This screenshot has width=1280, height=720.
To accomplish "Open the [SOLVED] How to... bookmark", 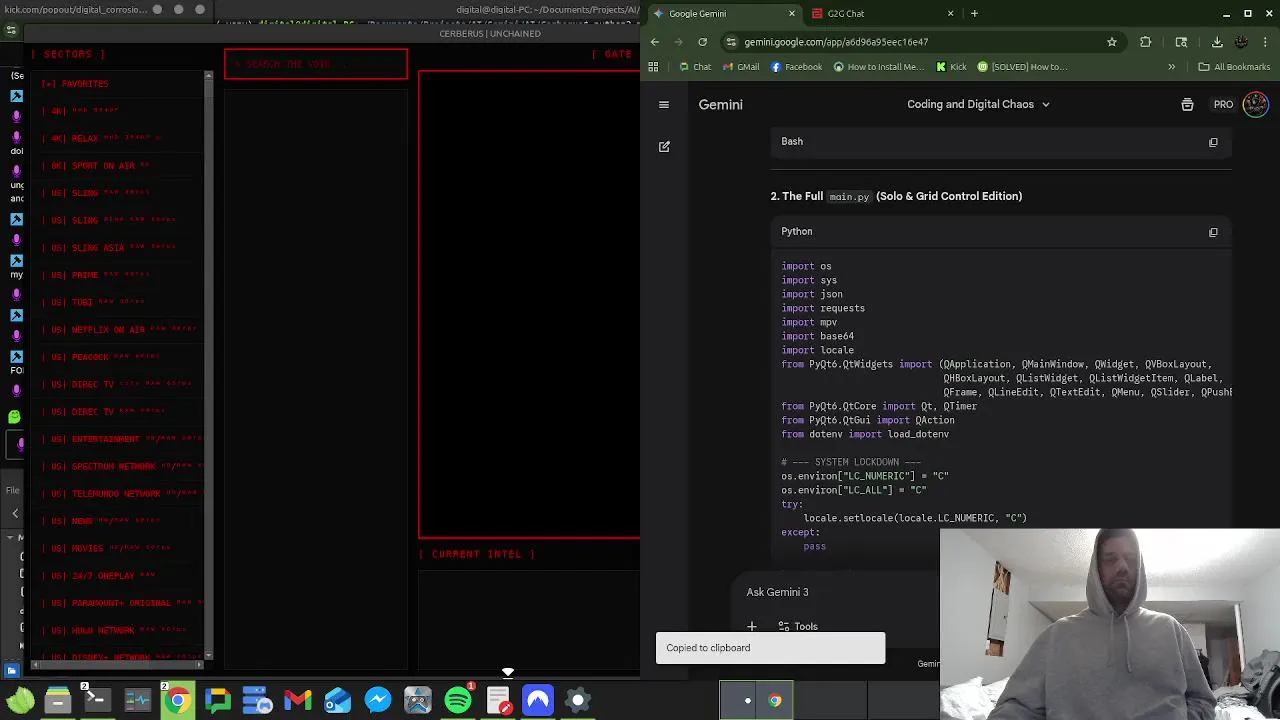I will coord(1022,67).
